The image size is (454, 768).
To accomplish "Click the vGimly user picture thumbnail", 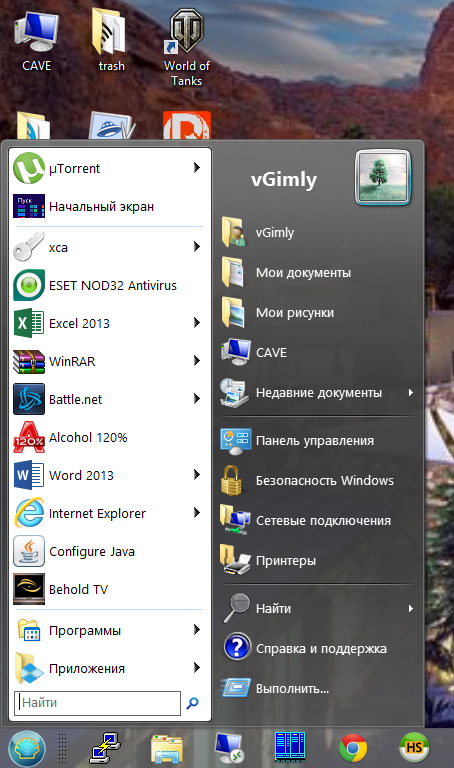I will point(382,177).
